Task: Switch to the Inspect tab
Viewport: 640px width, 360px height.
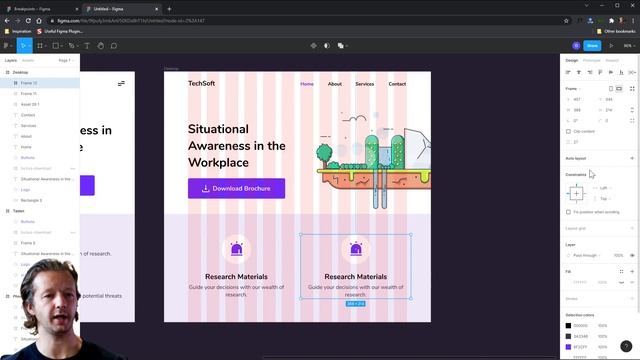Action: click(612, 60)
